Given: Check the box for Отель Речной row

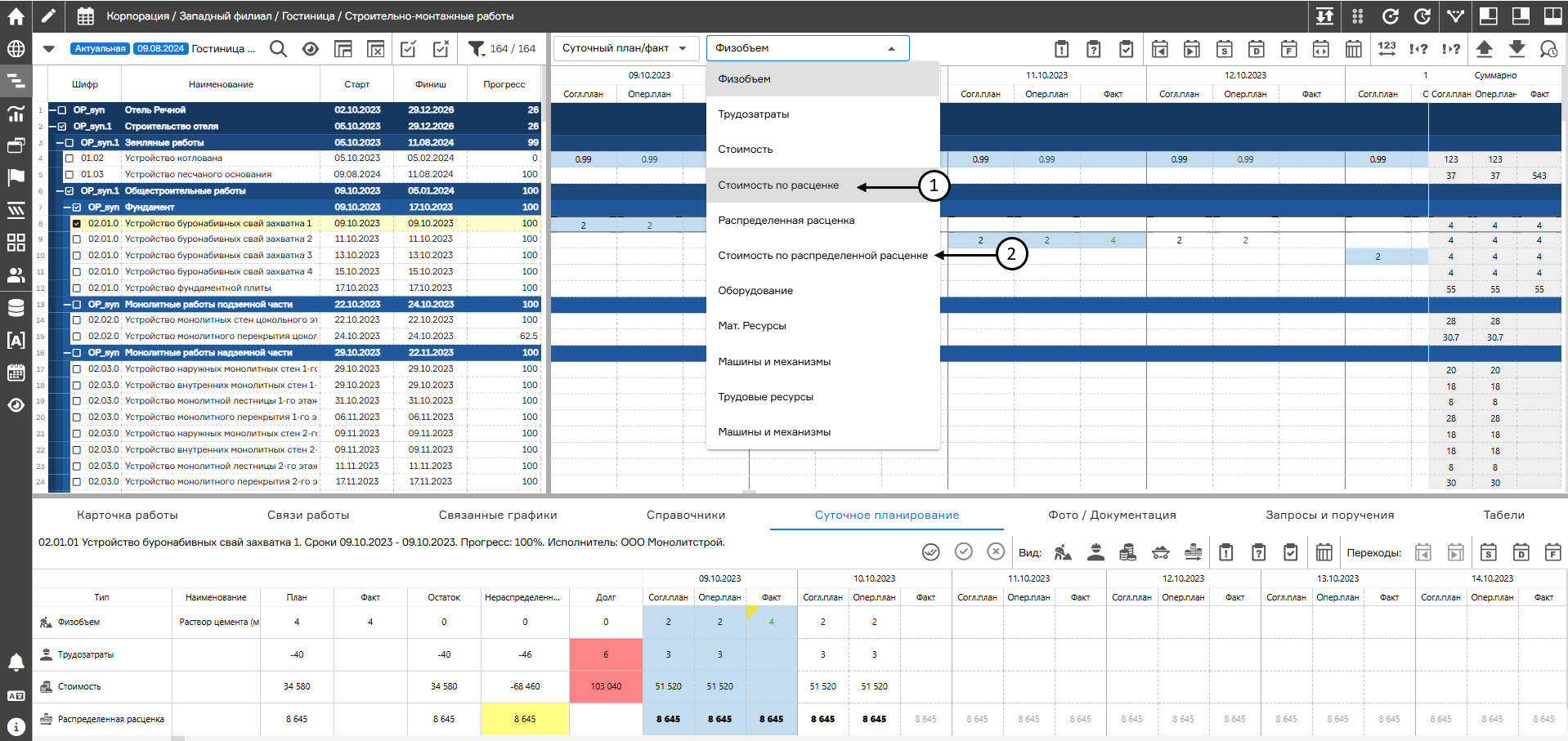Looking at the screenshot, I should (62, 109).
